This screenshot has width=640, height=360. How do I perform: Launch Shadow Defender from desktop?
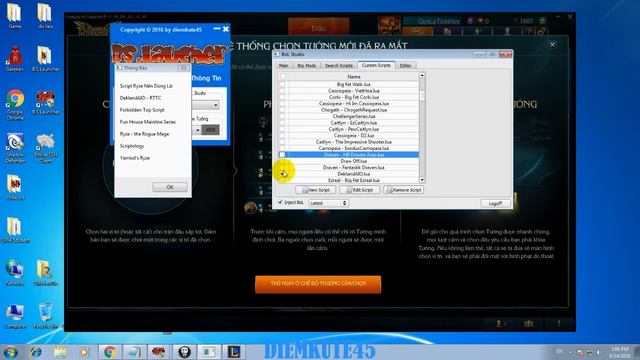click(15, 147)
